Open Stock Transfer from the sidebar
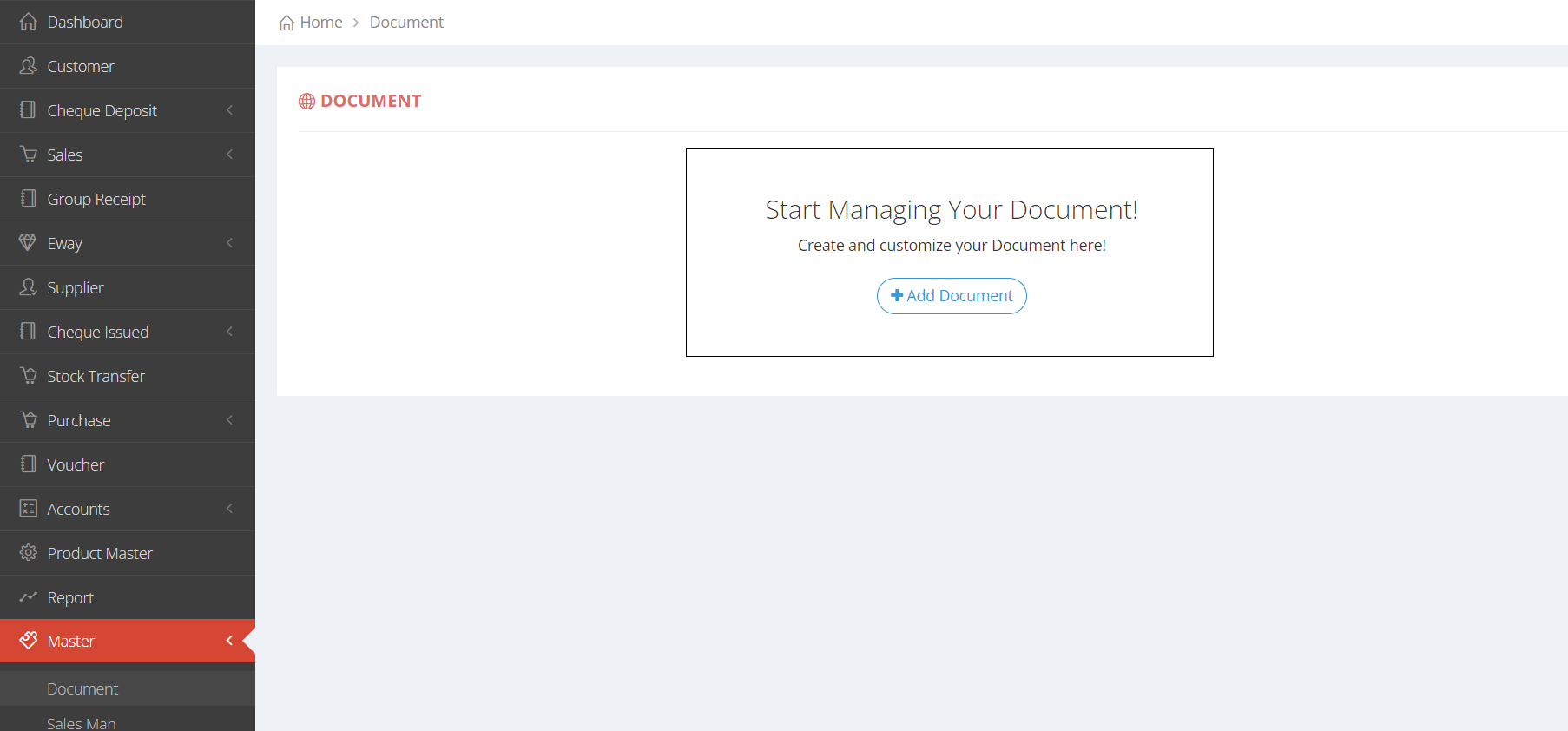Viewport: 1568px width, 731px height. (x=96, y=376)
